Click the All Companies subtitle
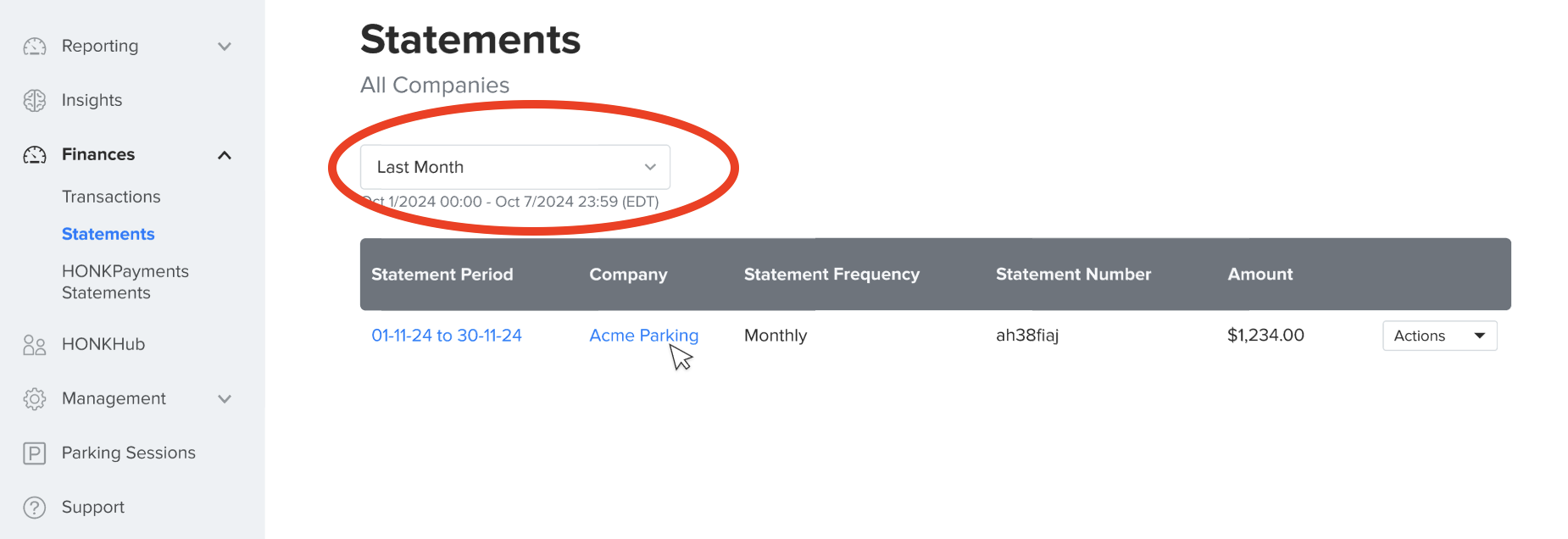This screenshot has width=1568, height=539. pos(435,86)
